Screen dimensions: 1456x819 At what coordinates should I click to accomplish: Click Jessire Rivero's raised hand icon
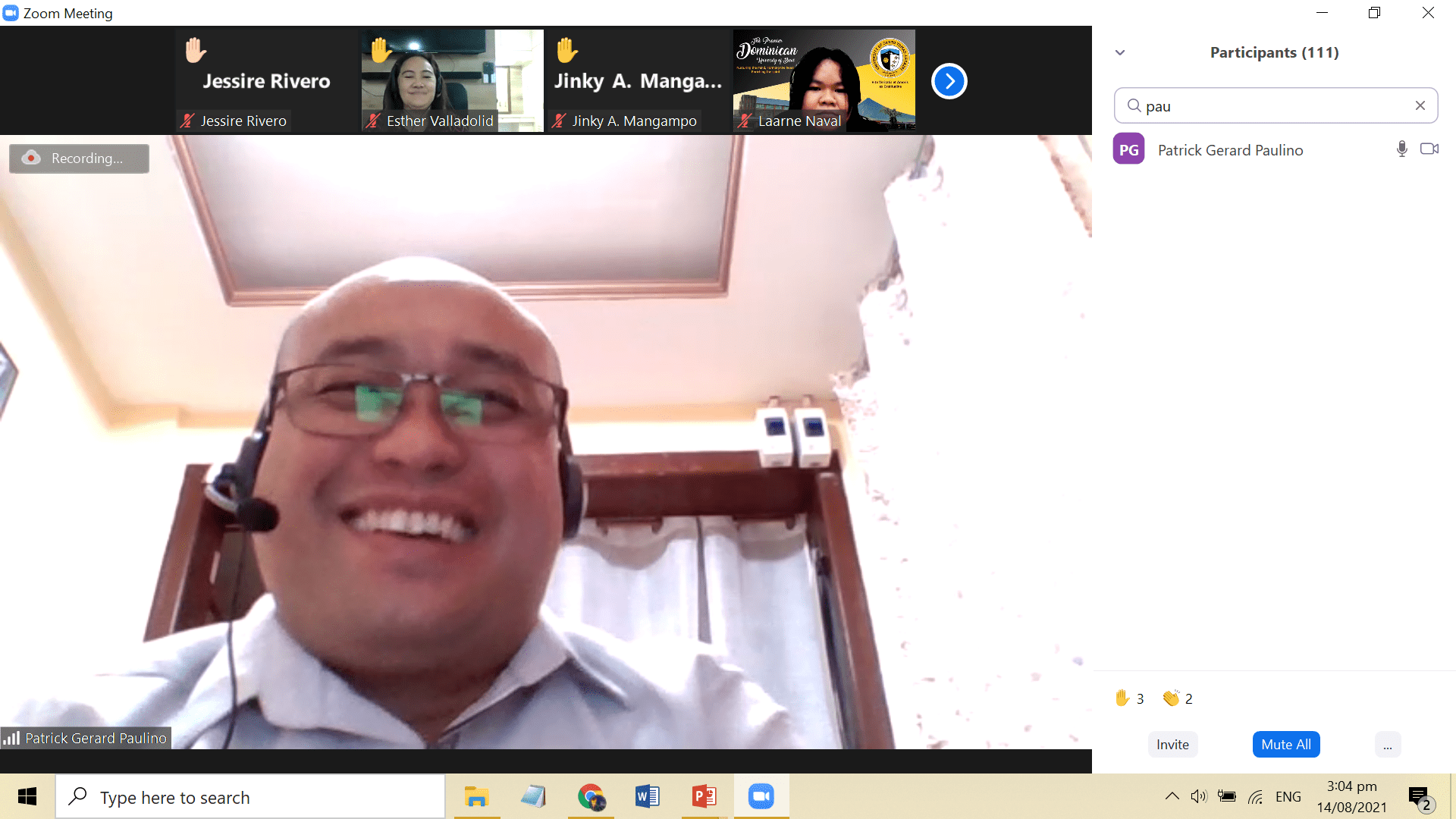pos(196,50)
